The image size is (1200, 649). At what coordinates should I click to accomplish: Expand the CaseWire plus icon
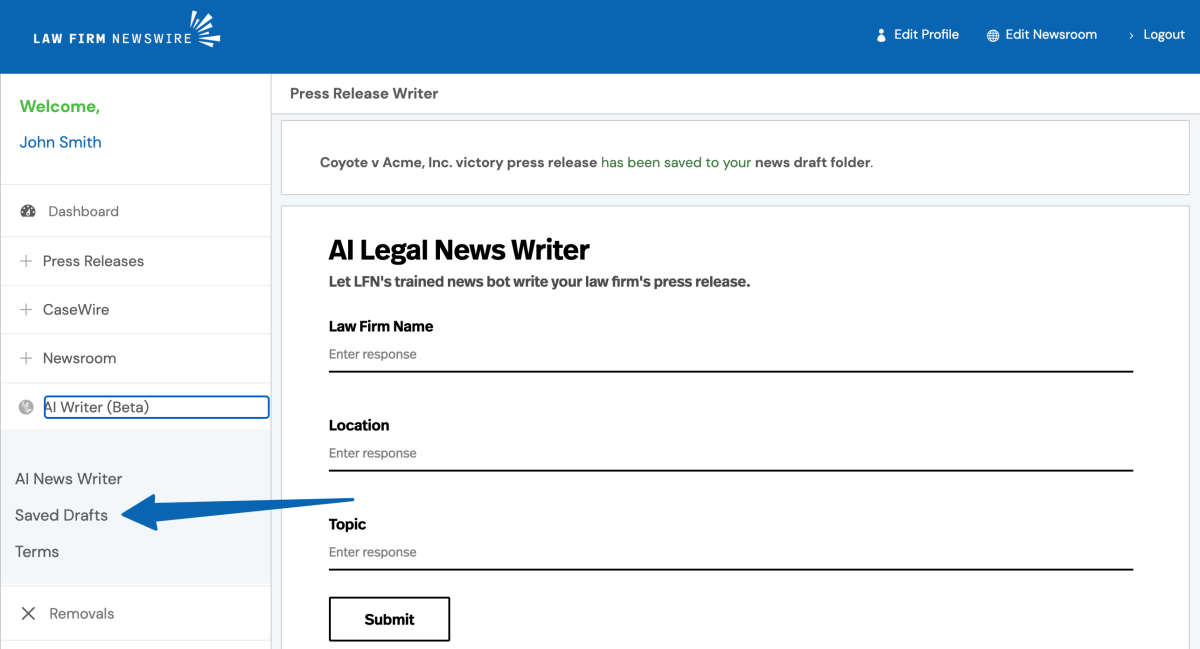(x=26, y=310)
